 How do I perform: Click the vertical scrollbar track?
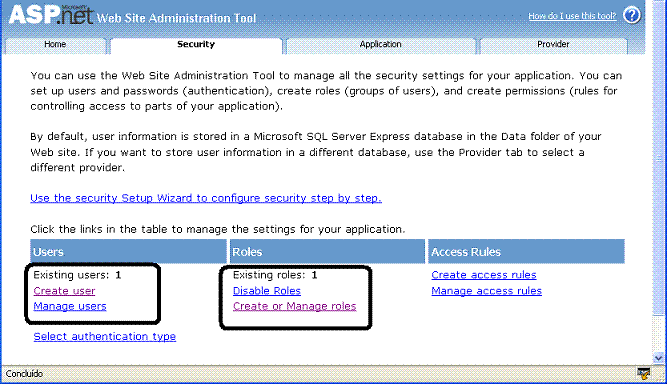click(x=658, y=170)
